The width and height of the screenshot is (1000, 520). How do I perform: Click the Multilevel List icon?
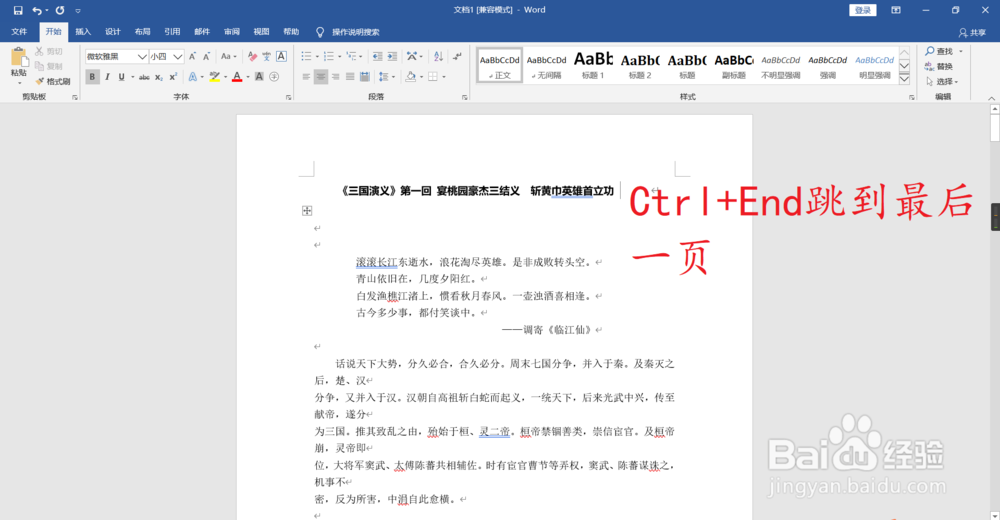click(x=351, y=57)
